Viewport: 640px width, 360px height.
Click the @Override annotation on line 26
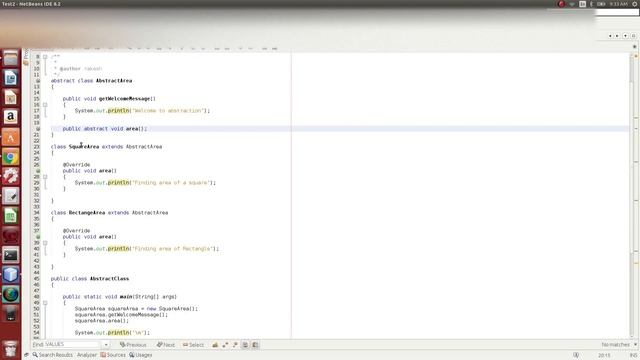[x=76, y=164]
